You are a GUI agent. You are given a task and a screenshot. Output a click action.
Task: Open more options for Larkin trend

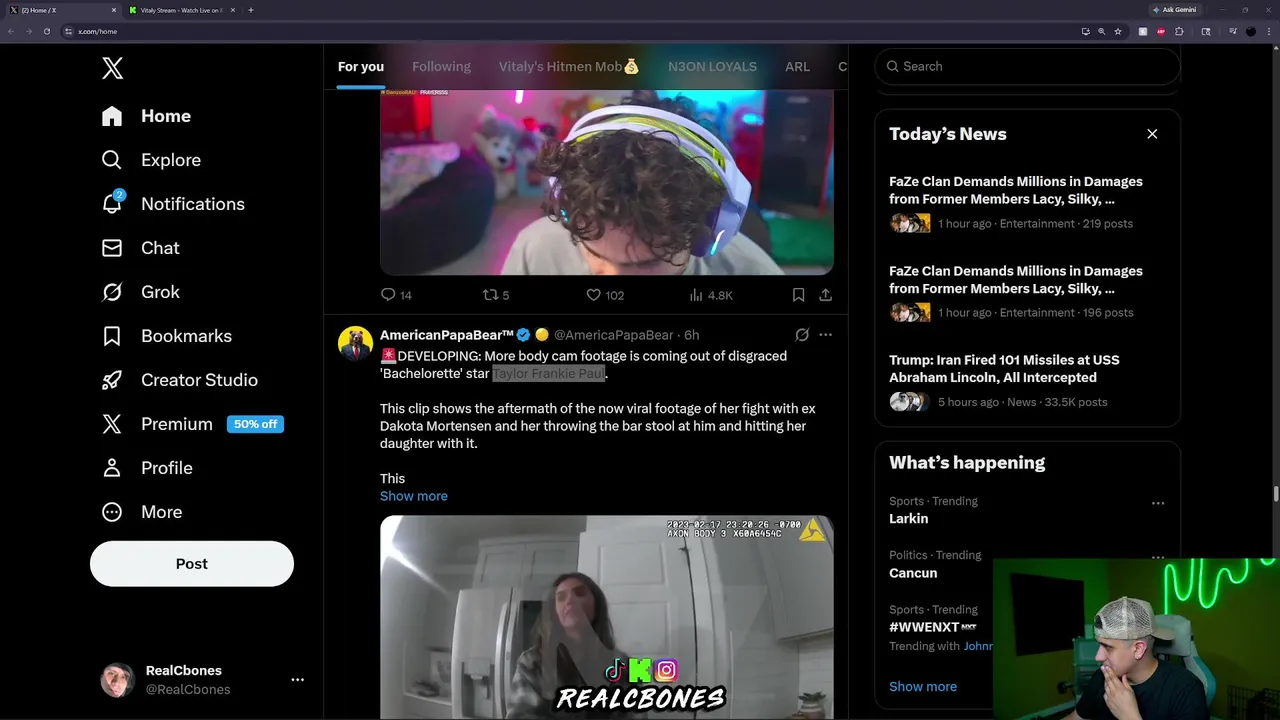pyautogui.click(x=1158, y=503)
